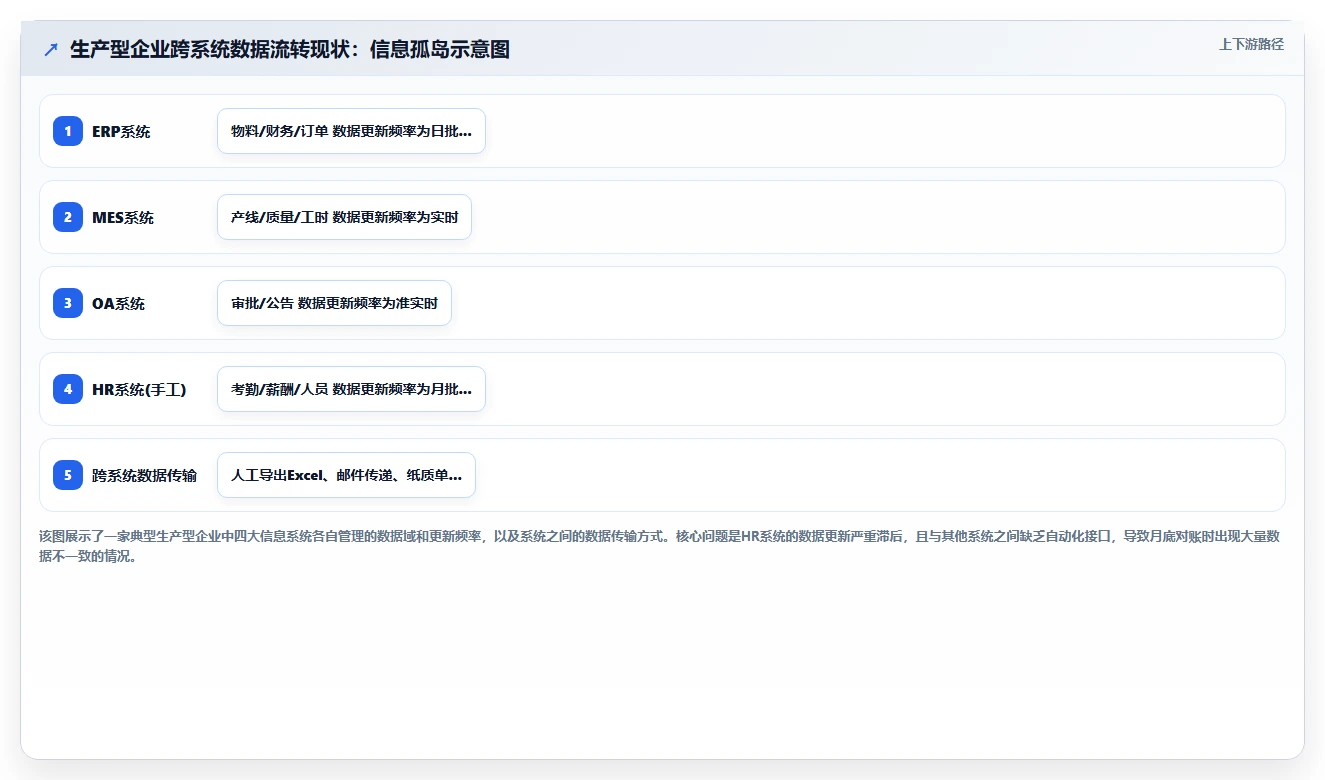Click the description paragraph below the rows
Screen dimensions: 1325x780
click(660, 546)
